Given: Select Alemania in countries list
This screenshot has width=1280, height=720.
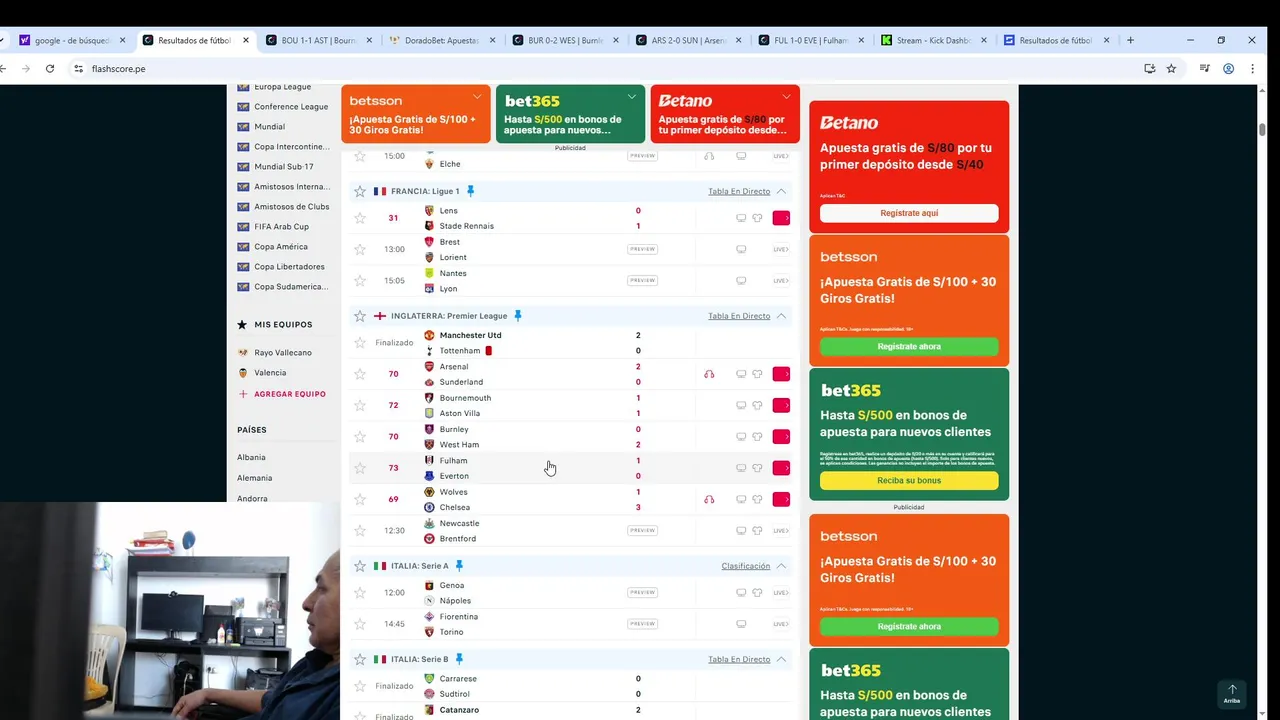Looking at the screenshot, I should point(254,478).
